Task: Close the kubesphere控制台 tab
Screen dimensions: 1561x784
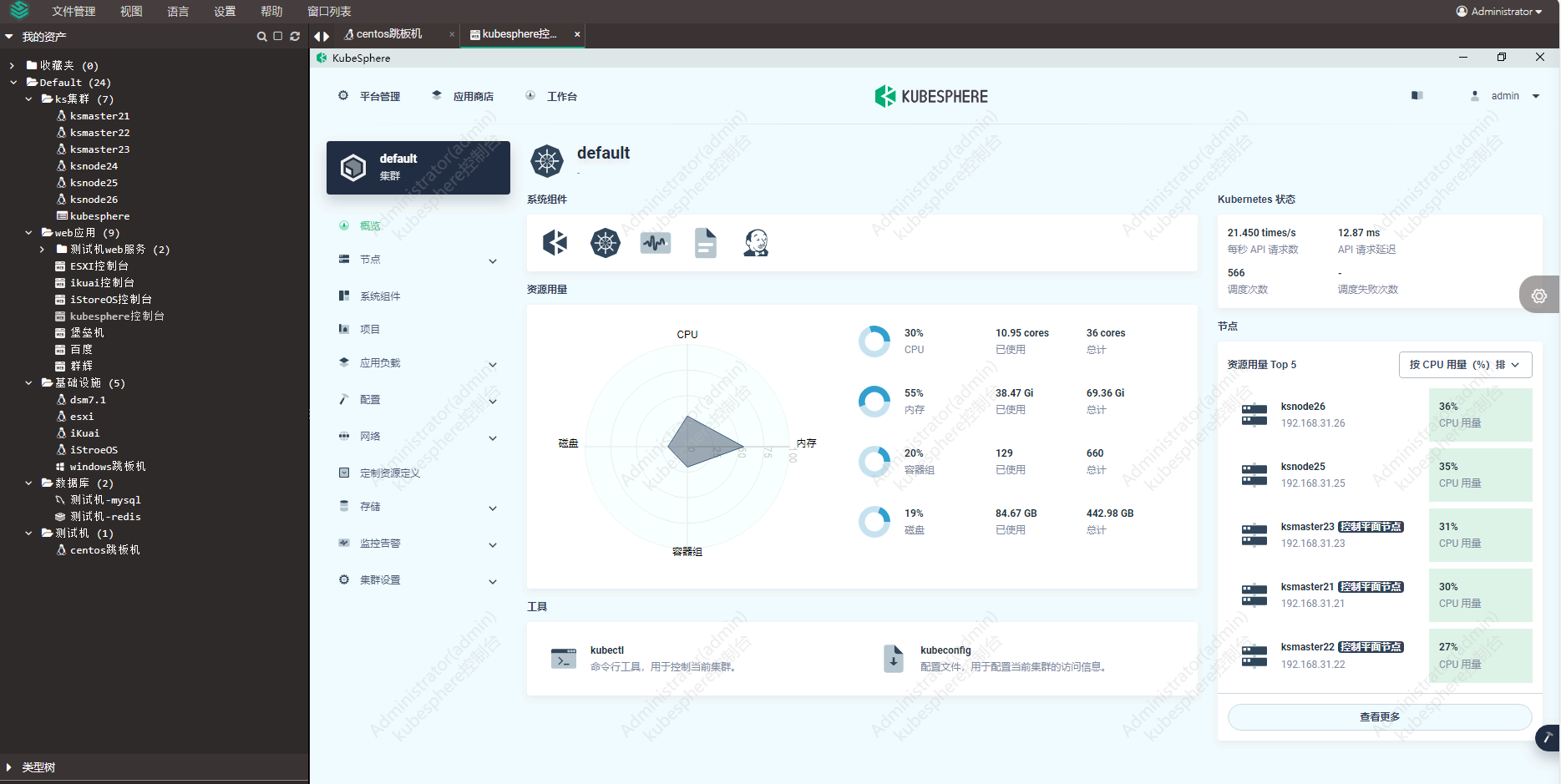Action: coord(577,34)
